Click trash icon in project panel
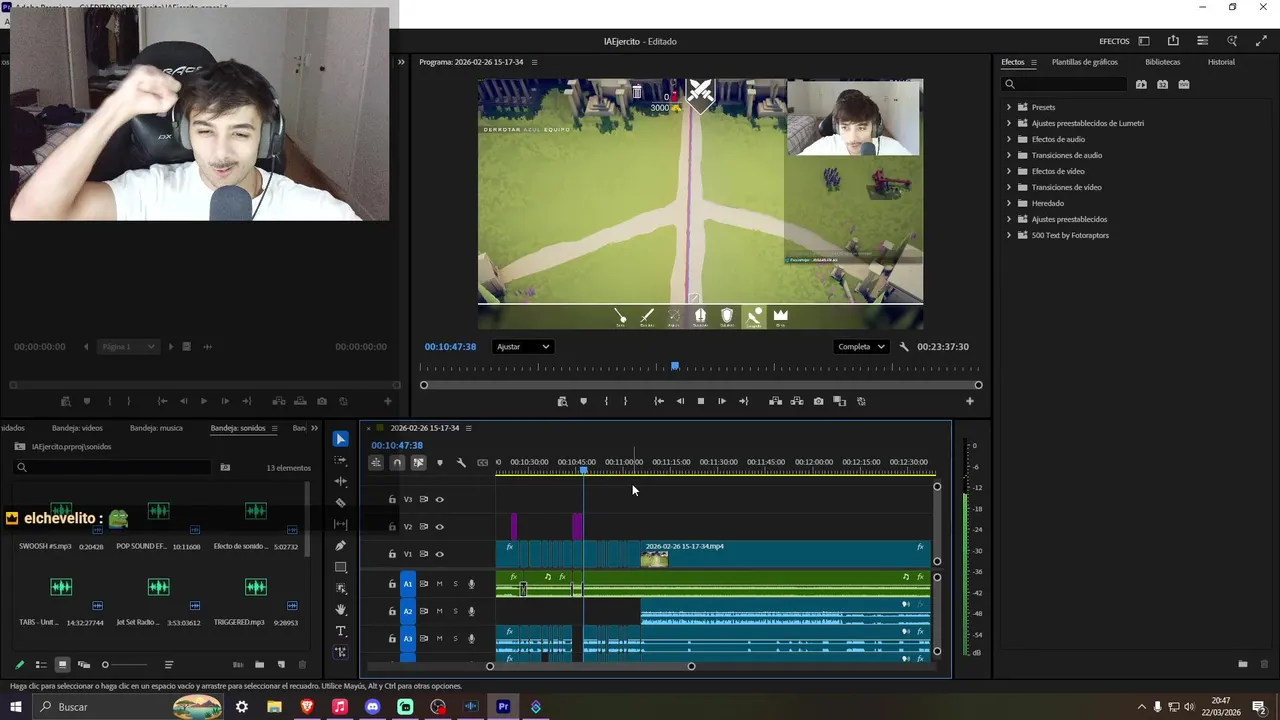The image size is (1280, 720). click(x=302, y=665)
